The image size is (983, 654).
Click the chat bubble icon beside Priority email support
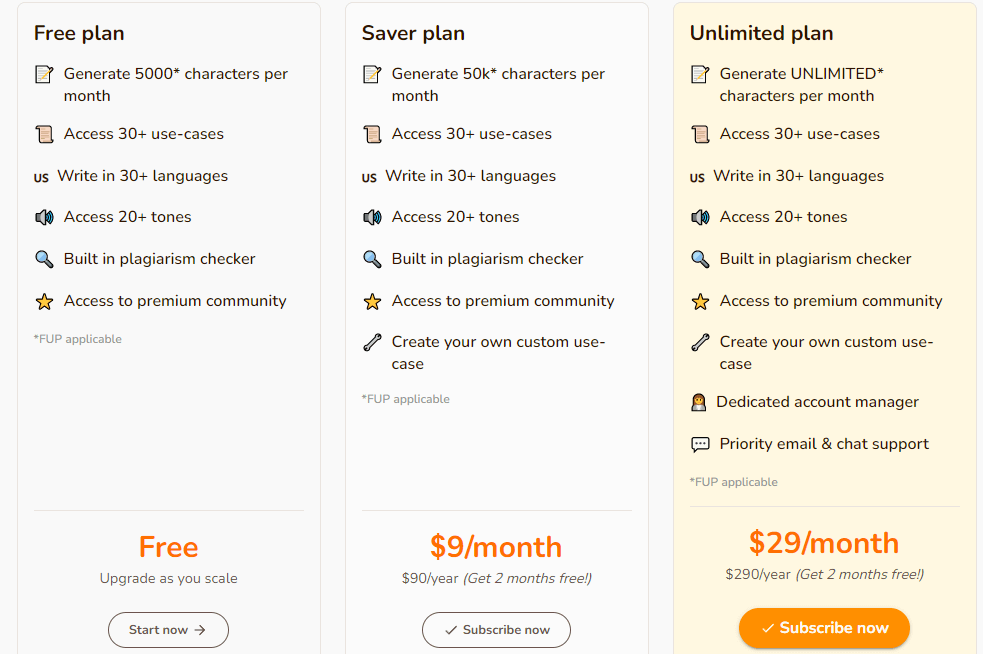click(700, 445)
